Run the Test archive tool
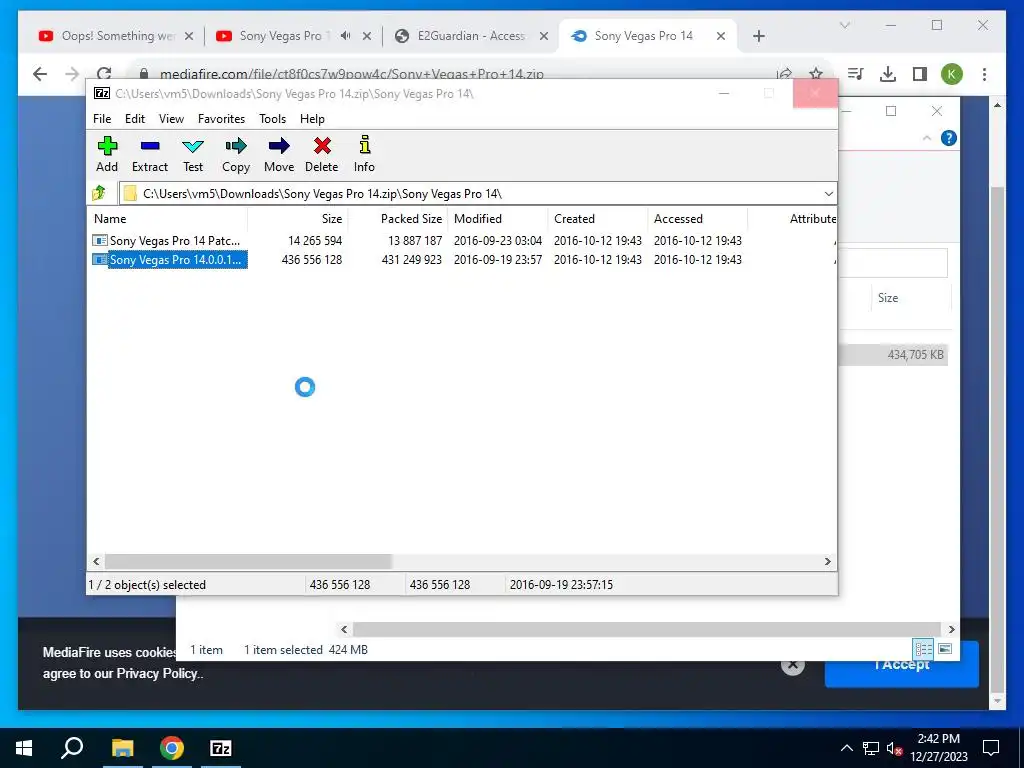The width and height of the screenshot is (1024, 768). [x=193, y=155]
